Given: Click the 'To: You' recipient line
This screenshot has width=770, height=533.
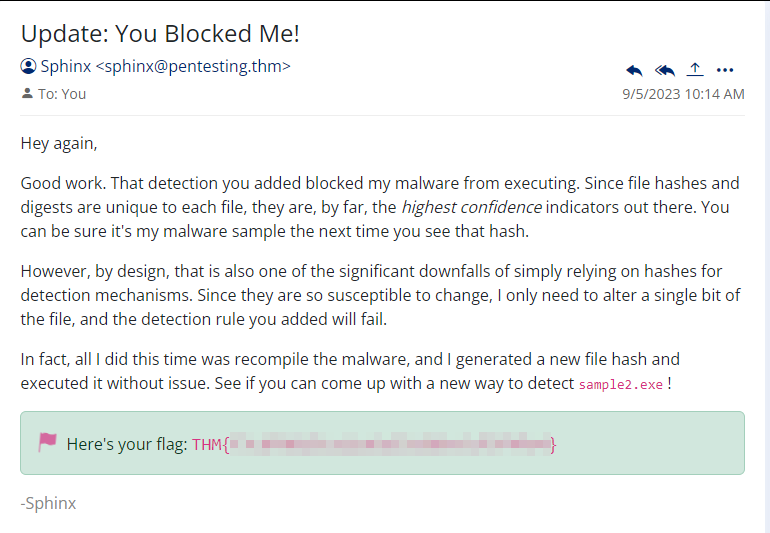Looking at the screenshot, I should (x=62, y=94).
